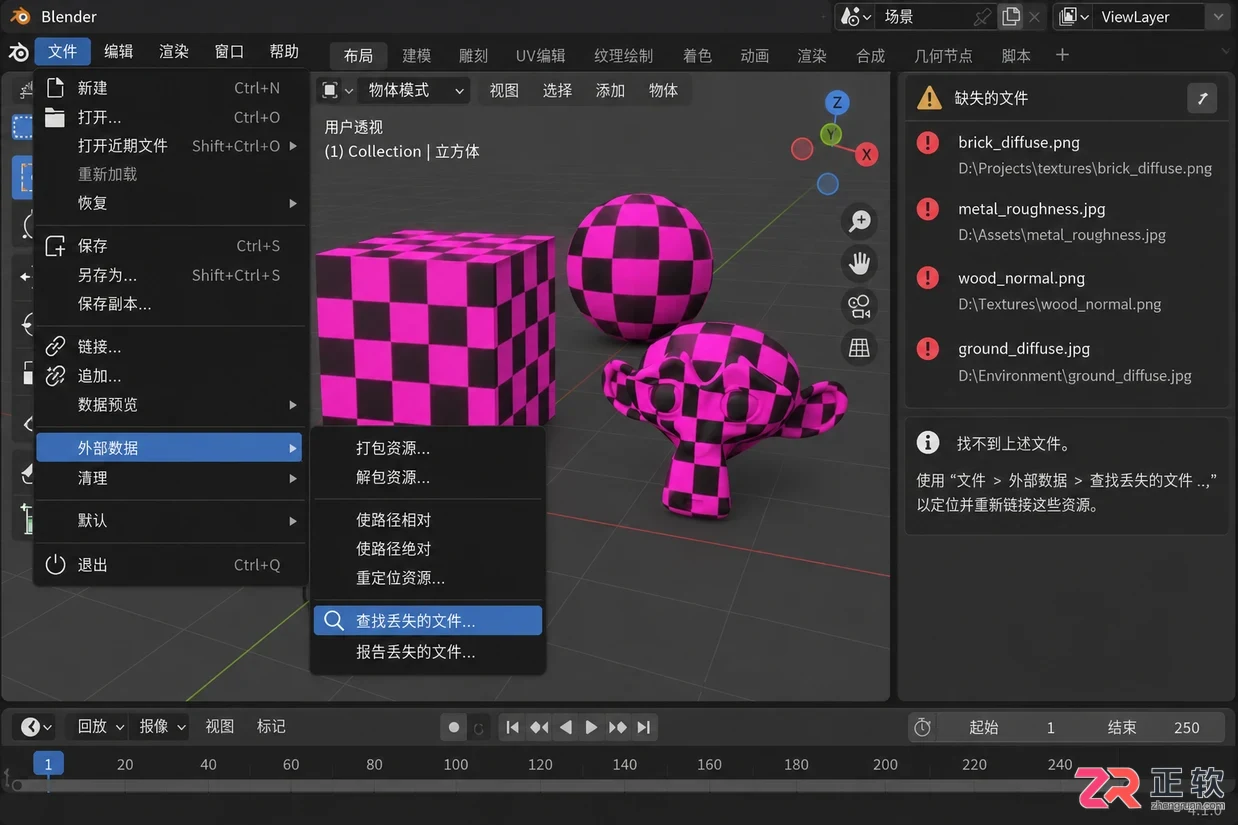Toggle camera view with the camera gizmo
Viewport: 1238px width, 825px height.
coord(859,306)
